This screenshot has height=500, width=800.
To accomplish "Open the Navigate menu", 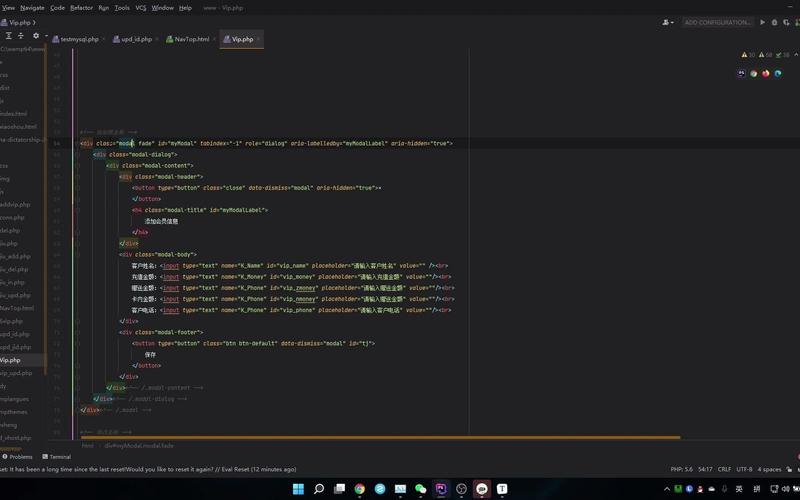I will pyautogui.click(x=32, y=8).
